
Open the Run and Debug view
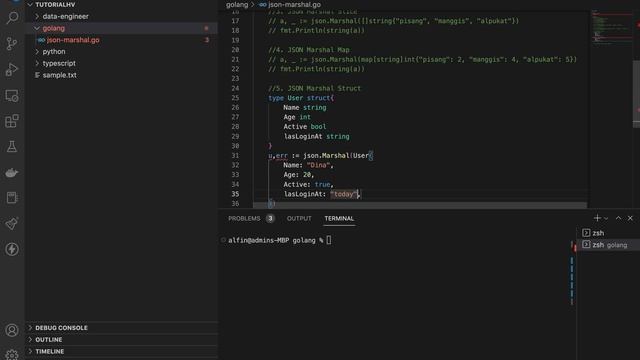point(12,69)
